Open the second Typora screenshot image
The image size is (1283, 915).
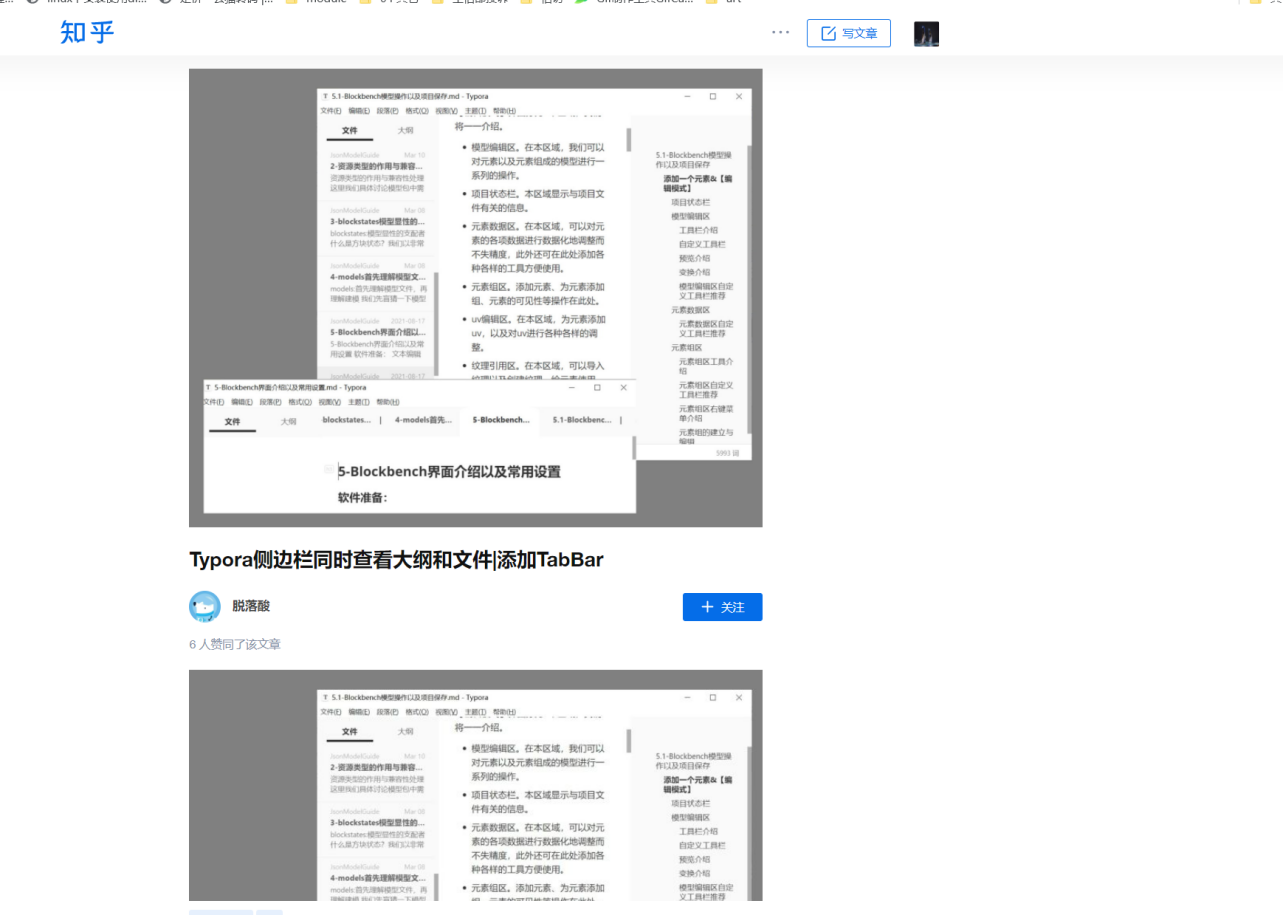[x=476, y=785]
